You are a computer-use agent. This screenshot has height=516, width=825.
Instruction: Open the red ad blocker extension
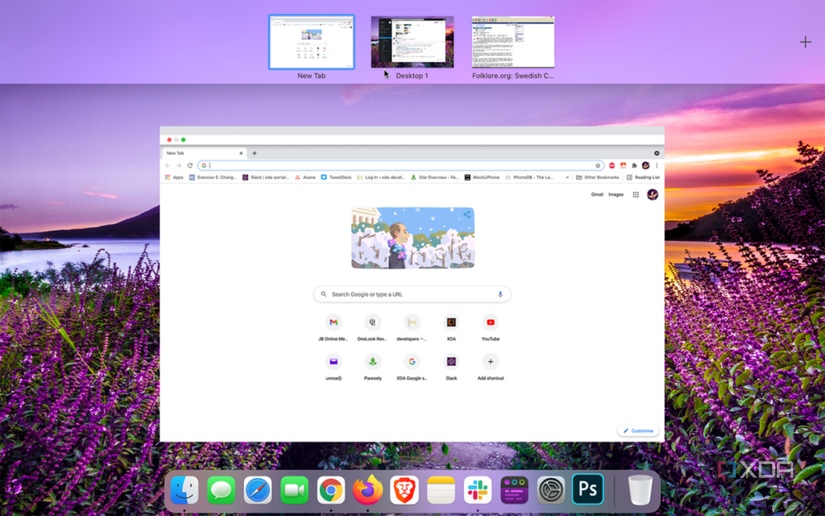[611, 165]
